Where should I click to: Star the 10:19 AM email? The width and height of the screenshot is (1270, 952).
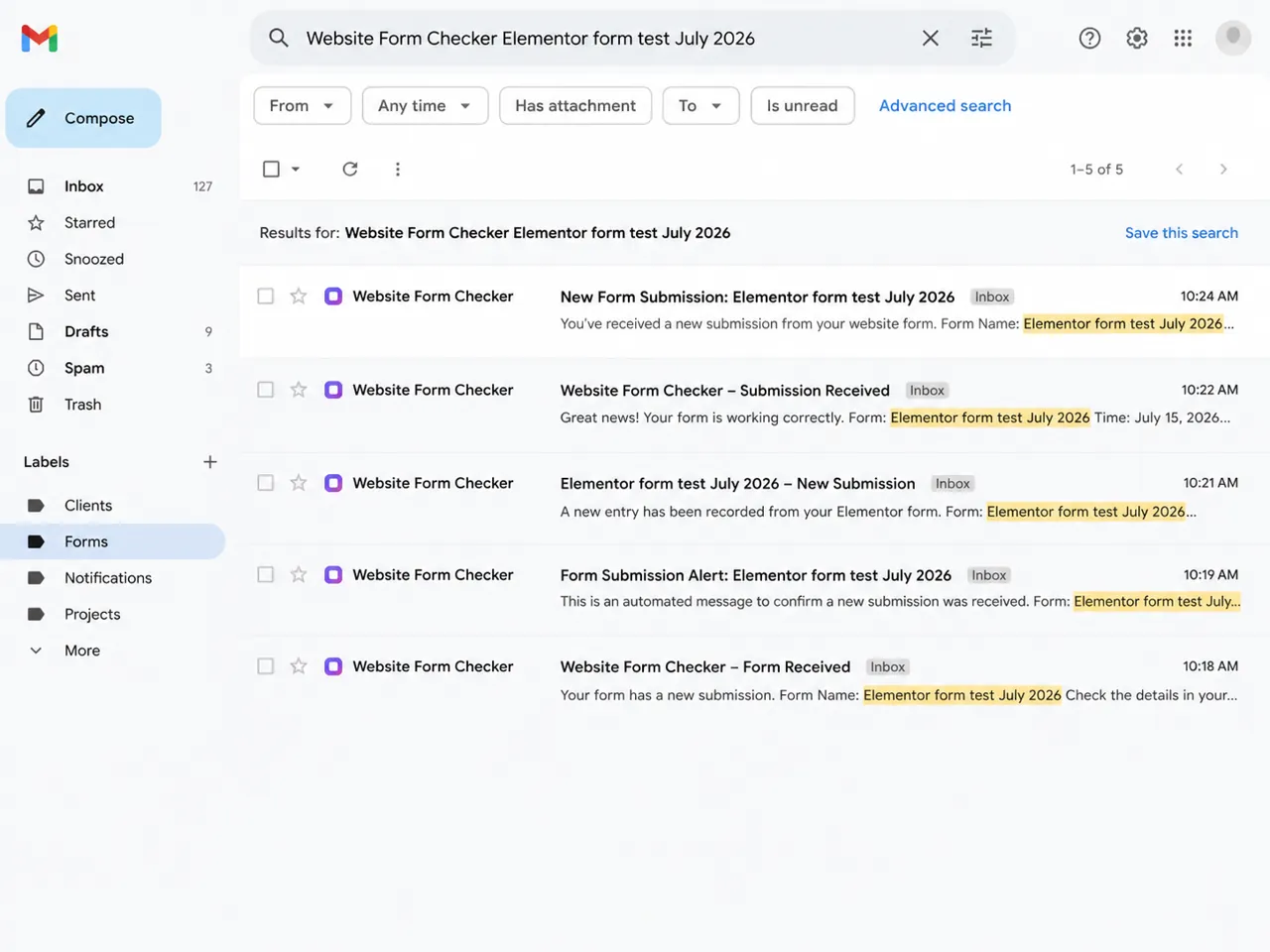point(299,574)
